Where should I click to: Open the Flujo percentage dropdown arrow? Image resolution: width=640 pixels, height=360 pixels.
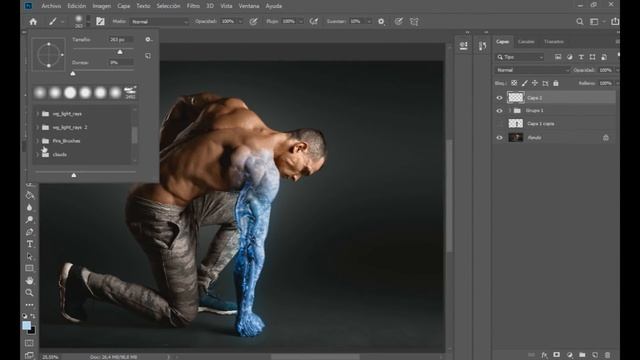click(x=301, y=22)
